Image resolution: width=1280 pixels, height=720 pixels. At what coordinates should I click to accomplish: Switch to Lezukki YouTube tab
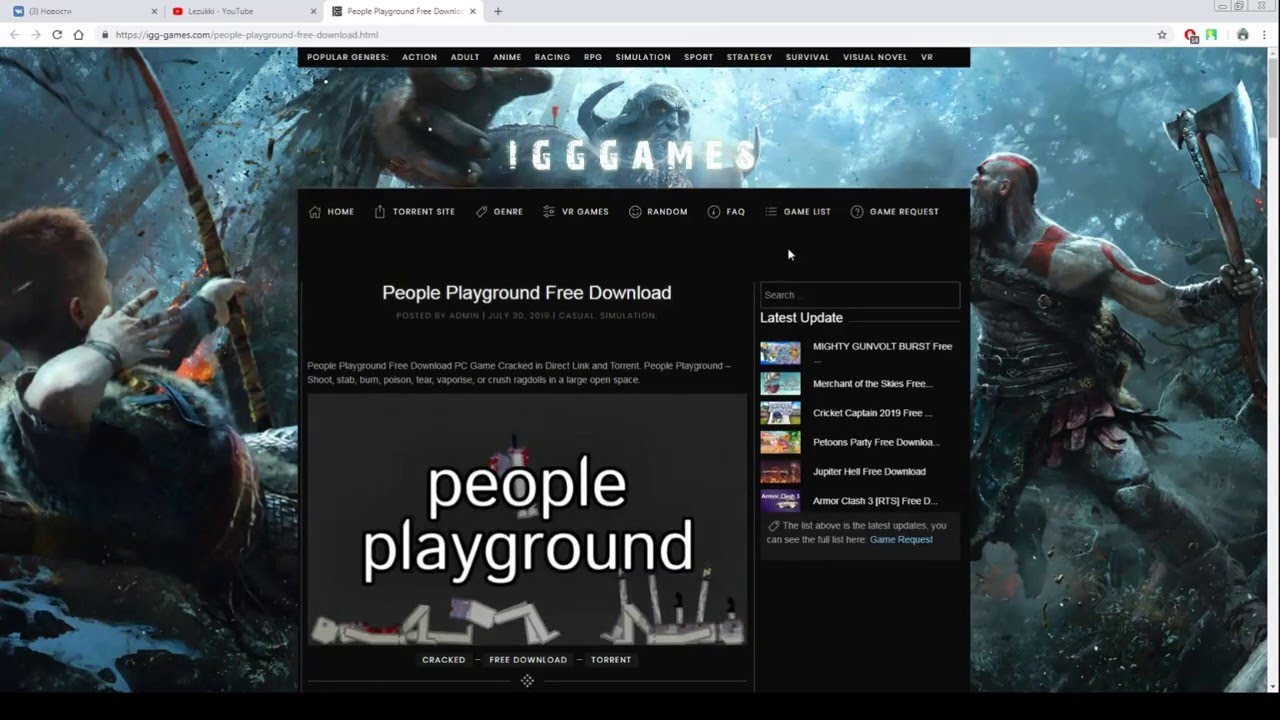(244, 11)
